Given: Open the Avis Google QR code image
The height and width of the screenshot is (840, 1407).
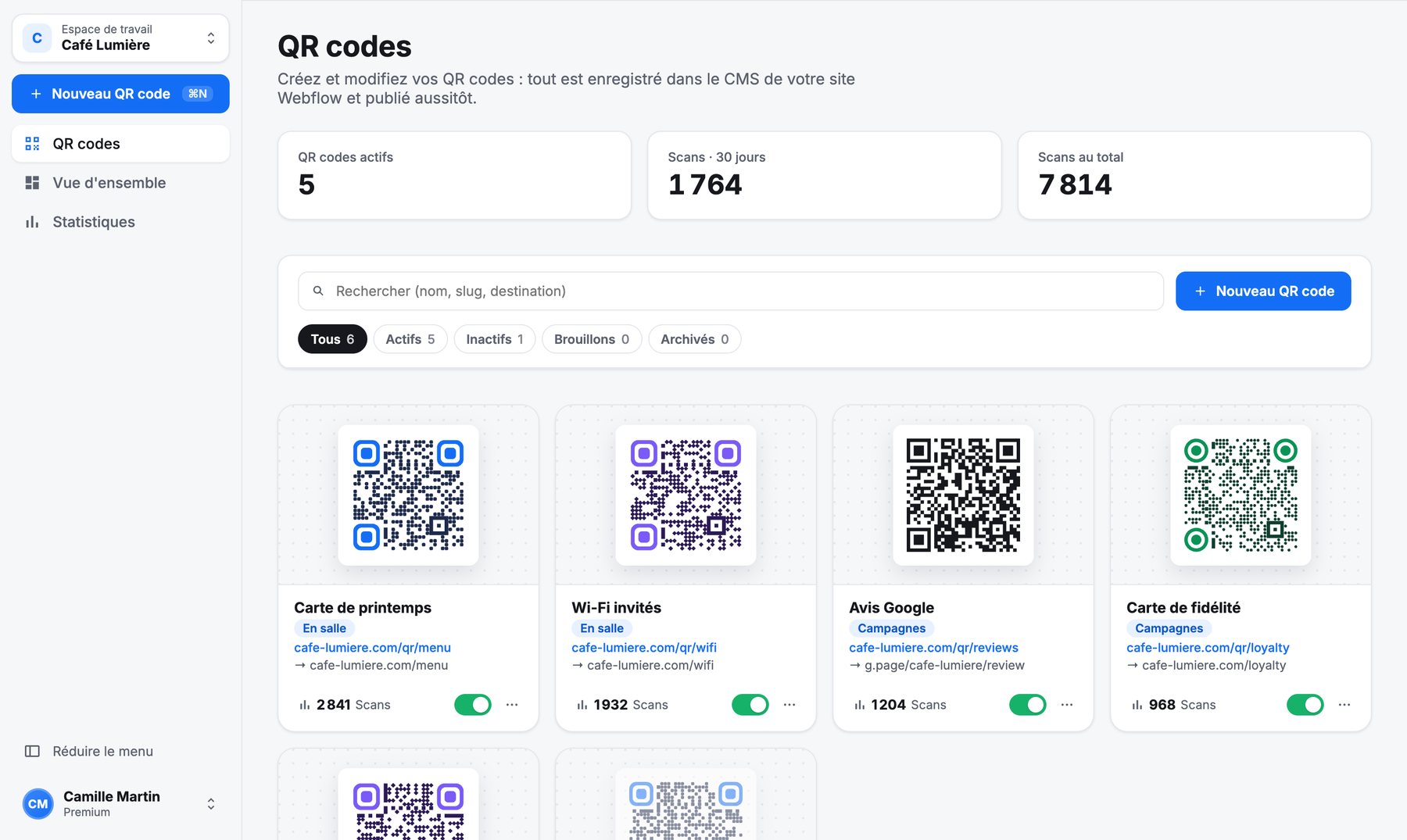Looking at the screenshot, I should 963,495.
